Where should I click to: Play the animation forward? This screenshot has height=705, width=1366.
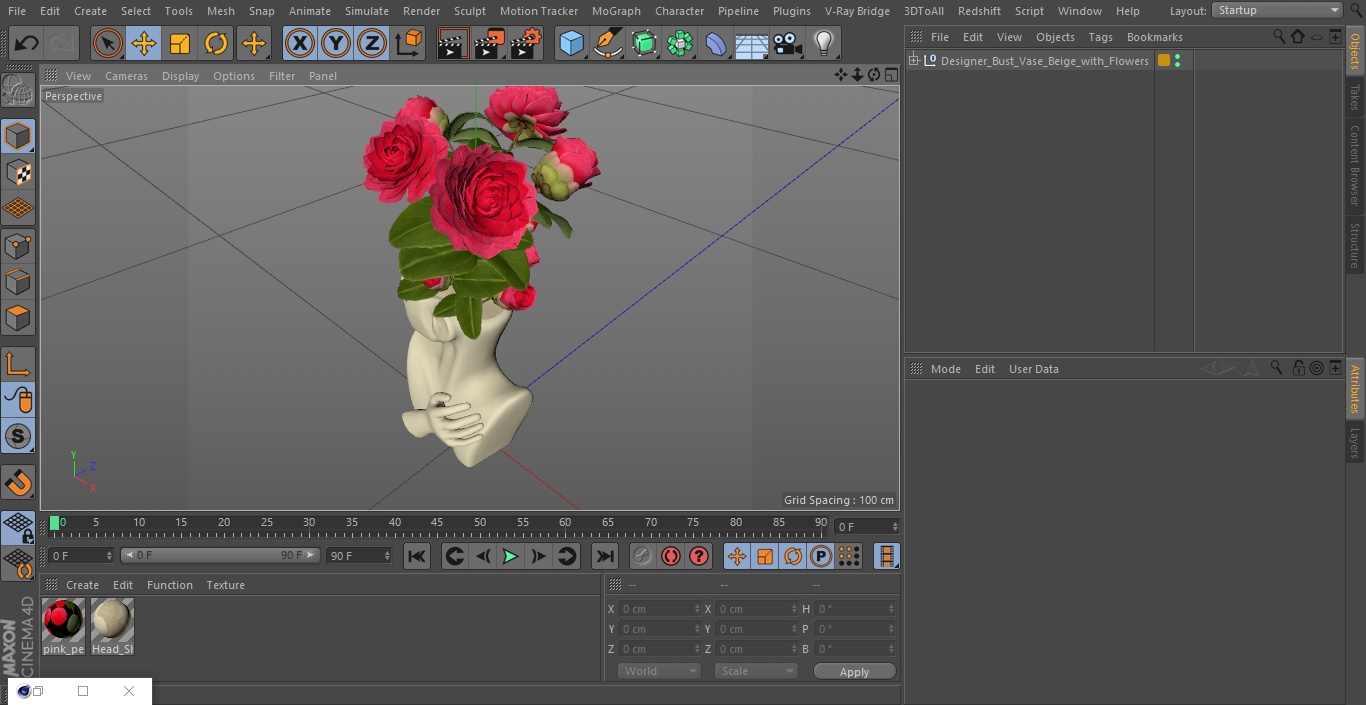point(510,556)
